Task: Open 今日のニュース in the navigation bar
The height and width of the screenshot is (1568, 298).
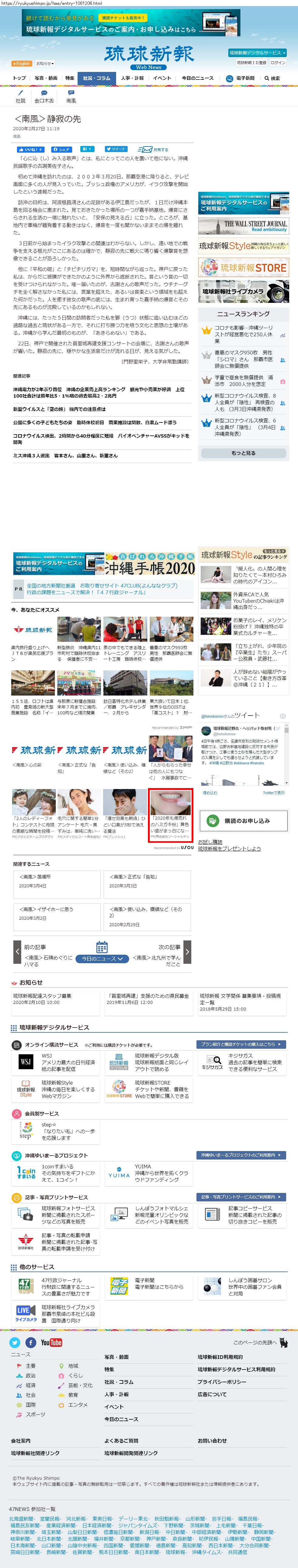Action: [x=198, y=78]
